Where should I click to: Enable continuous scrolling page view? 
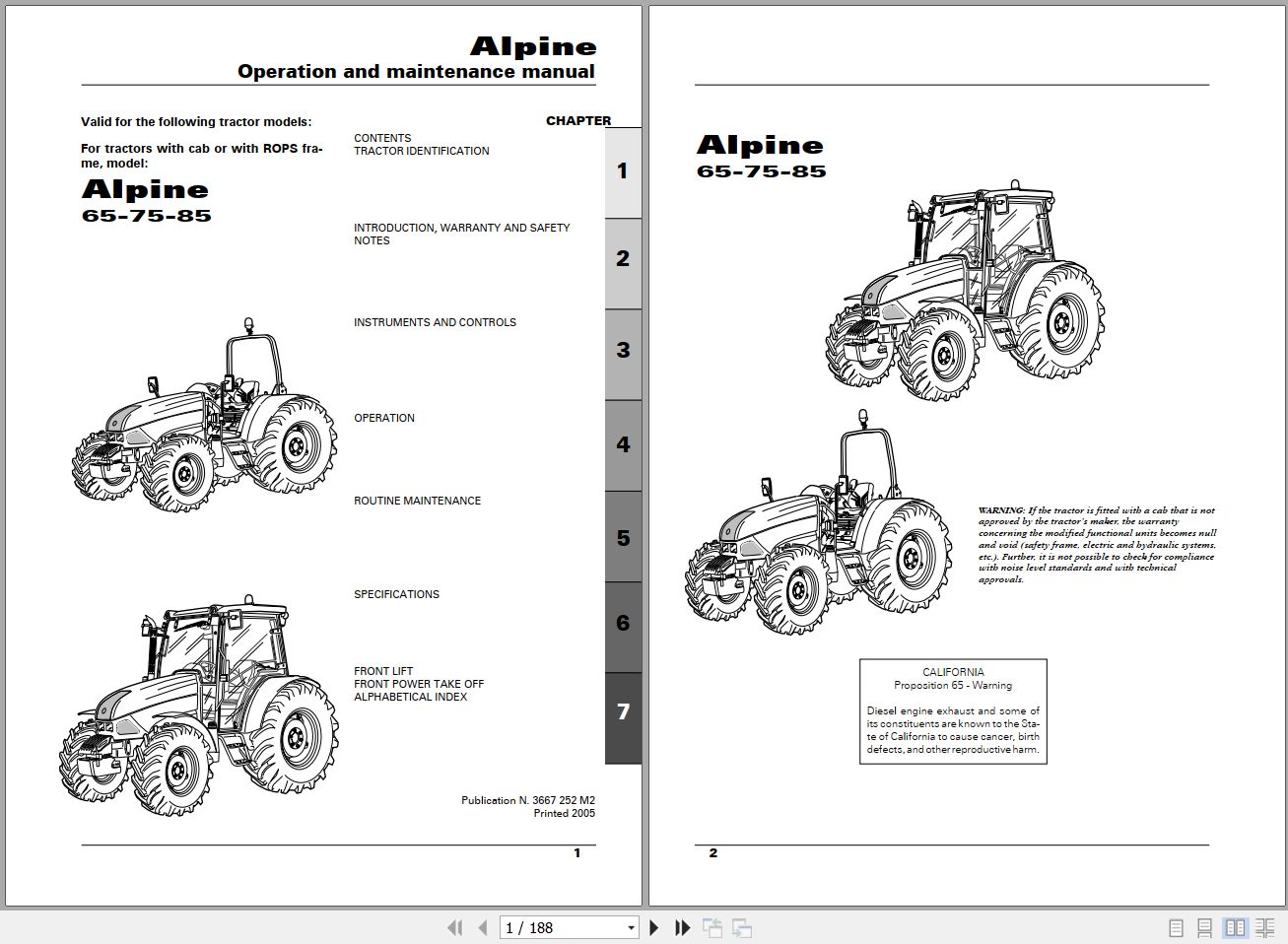(x=1204, y=927)
